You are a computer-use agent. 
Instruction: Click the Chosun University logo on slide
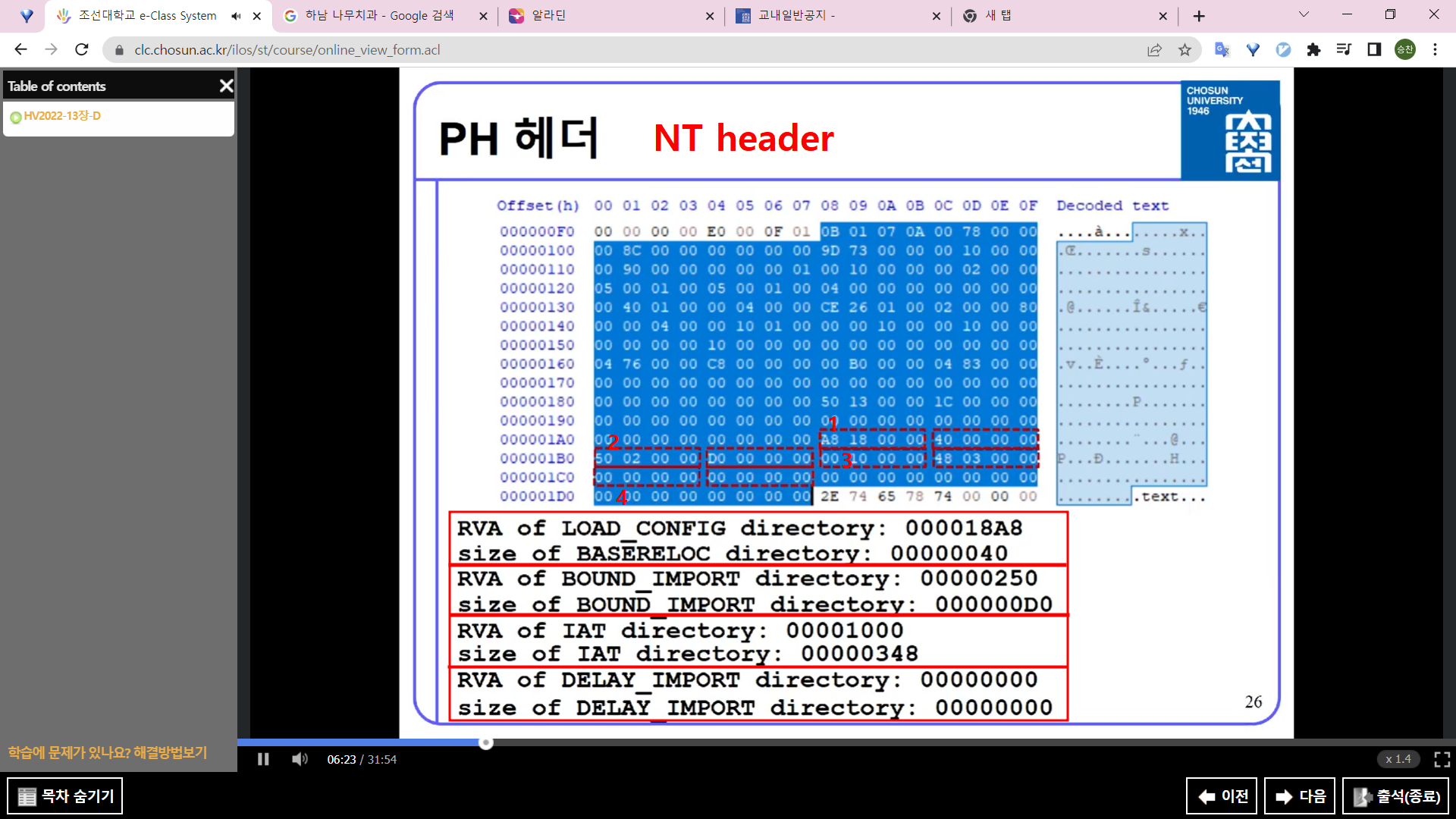tap(1230, 130)
